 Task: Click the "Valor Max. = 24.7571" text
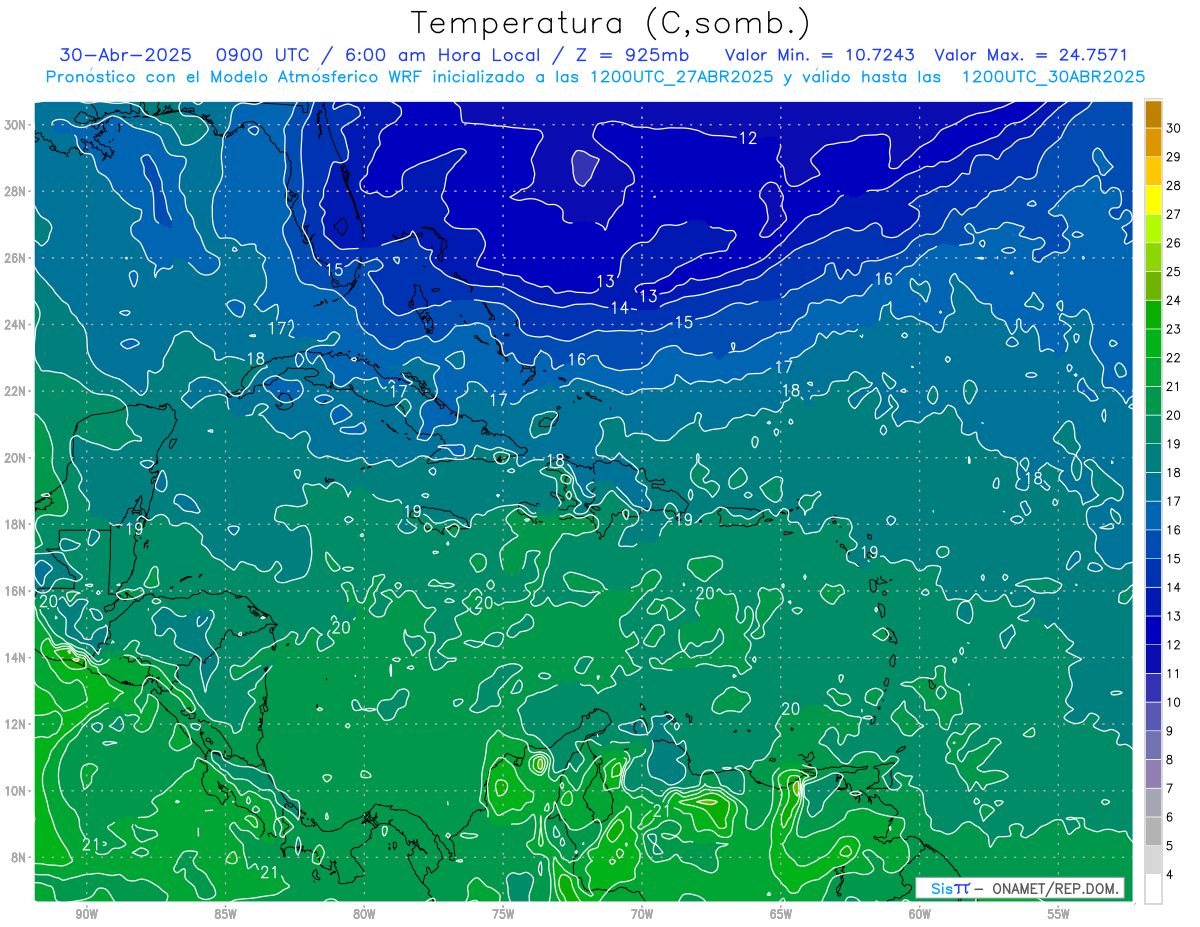point(1031,55)
